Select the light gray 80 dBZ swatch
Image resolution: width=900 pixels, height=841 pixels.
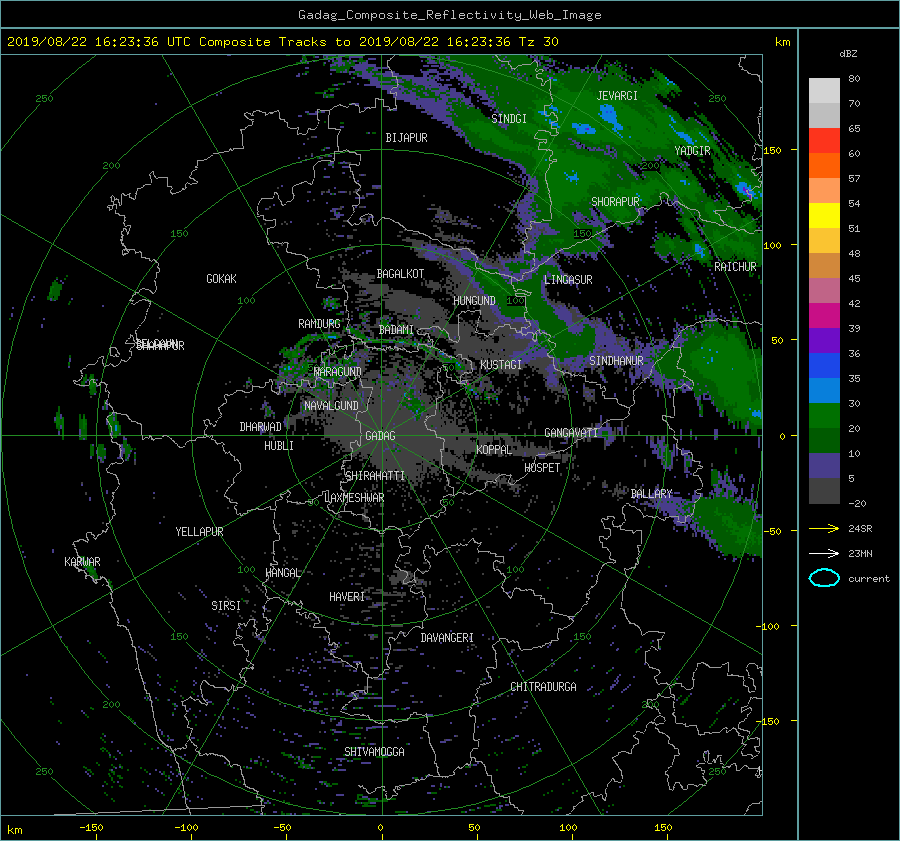(824, 90)
